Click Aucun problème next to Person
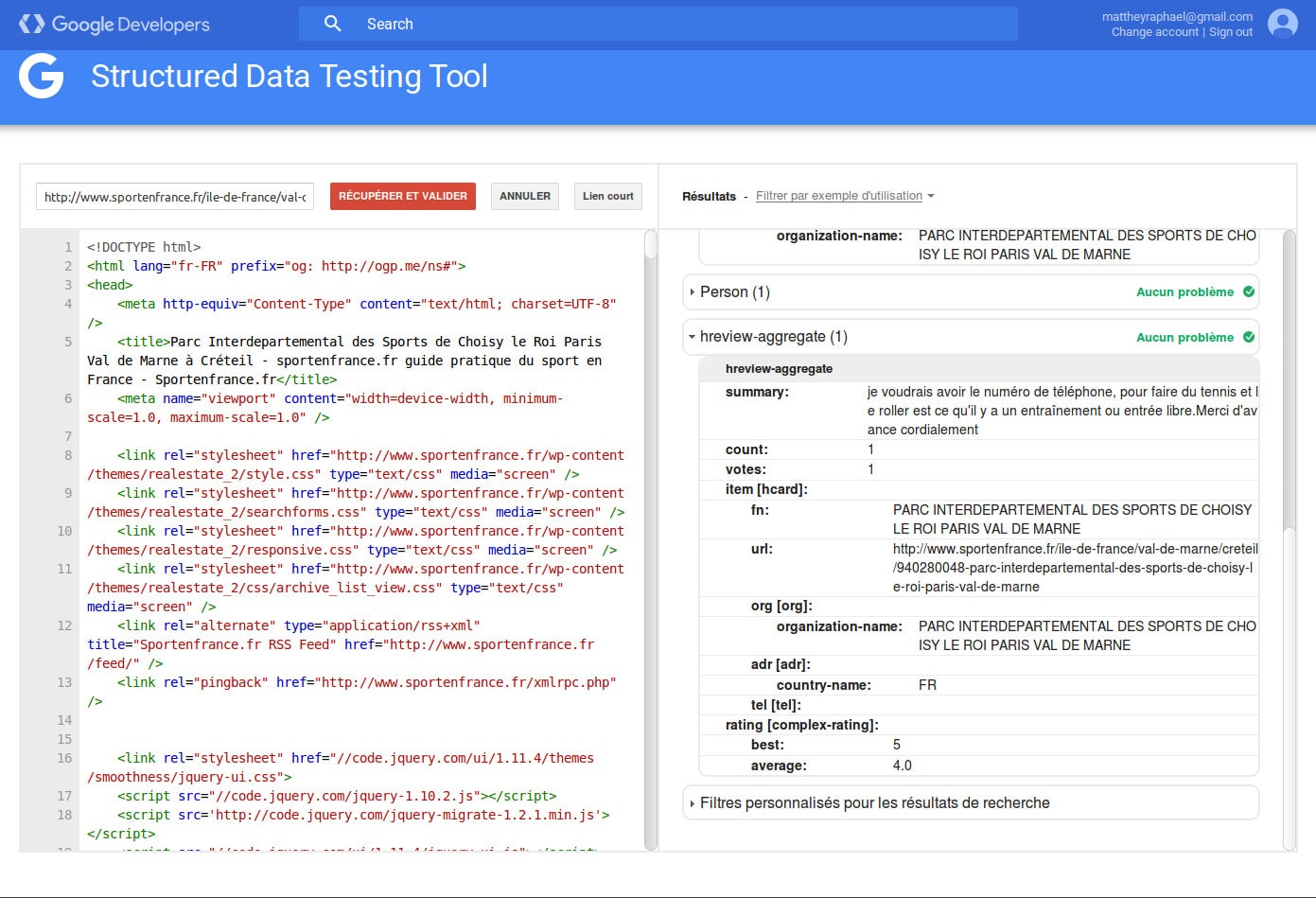This screenshot has width=1316, height=898. click(1184, 291)
